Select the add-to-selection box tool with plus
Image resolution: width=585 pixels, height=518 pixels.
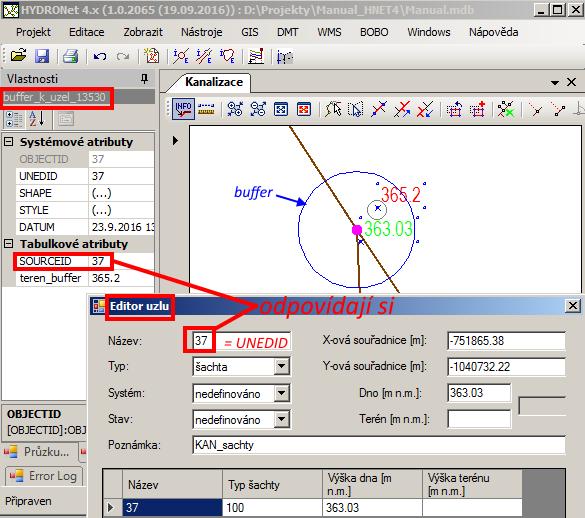tap(477, 109)
